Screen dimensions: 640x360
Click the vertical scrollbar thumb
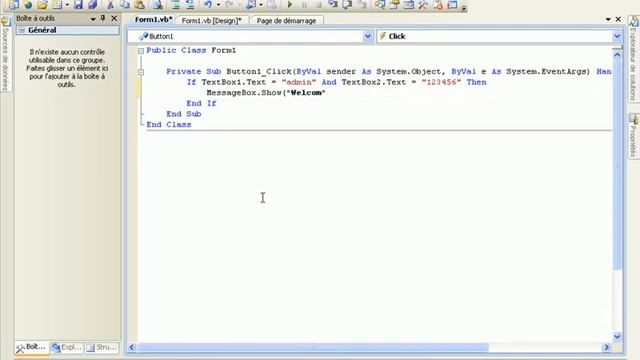point(617,164)
